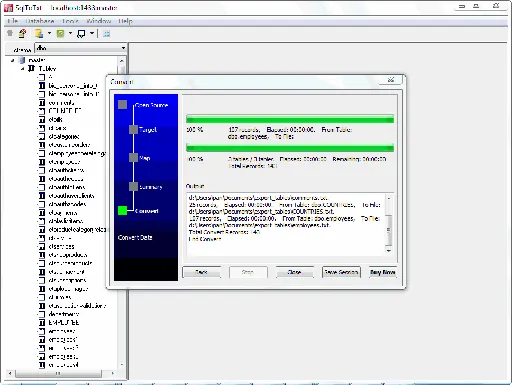The width and height of the screenshot is (512, 385).
Task: Click the small blue window toolbar icon
Action: [x=107, y=34]
